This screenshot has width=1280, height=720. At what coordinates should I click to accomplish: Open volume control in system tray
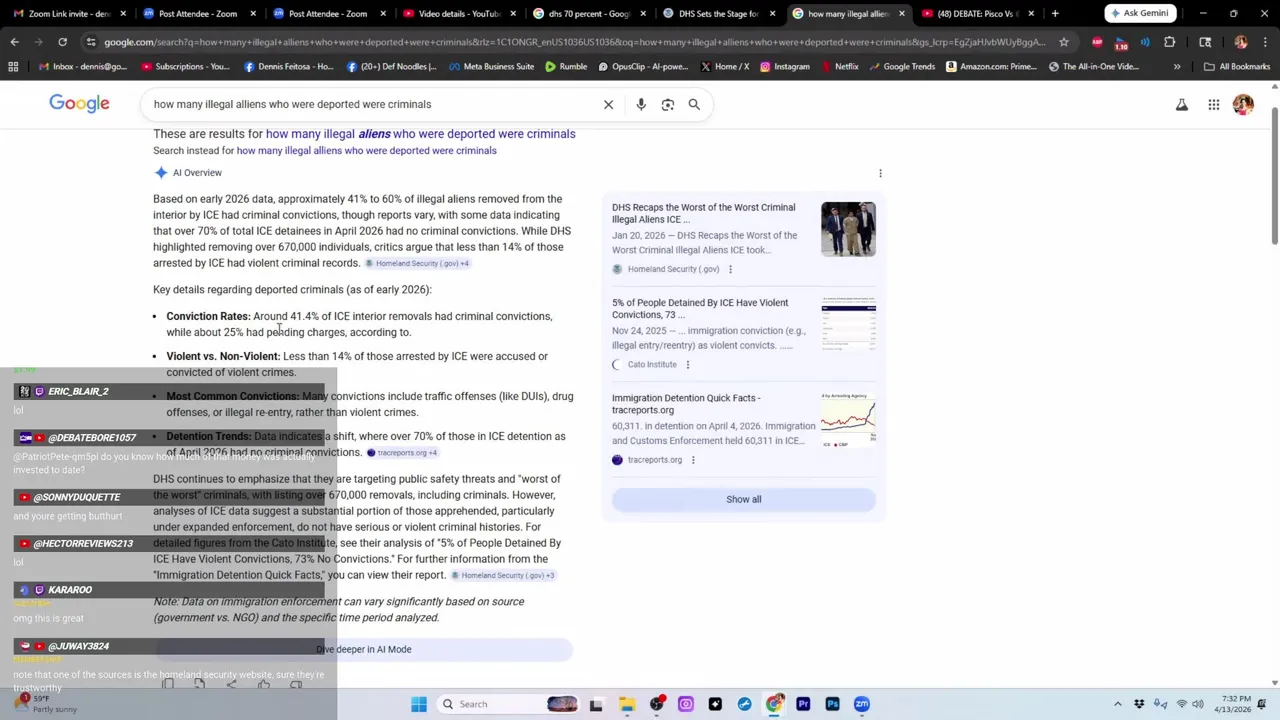pyautogui.click(x=1198, y=704)
